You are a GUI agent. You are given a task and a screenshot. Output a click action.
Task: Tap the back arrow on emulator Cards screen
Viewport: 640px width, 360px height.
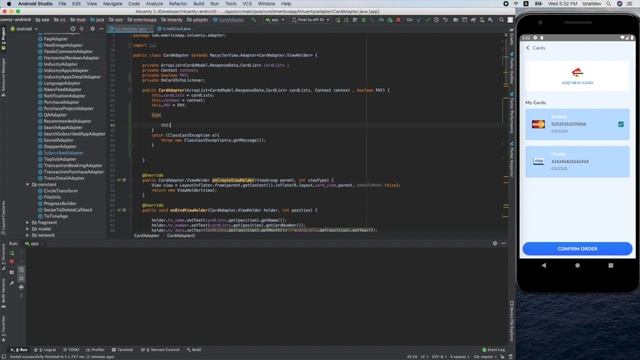coord(528,48)
